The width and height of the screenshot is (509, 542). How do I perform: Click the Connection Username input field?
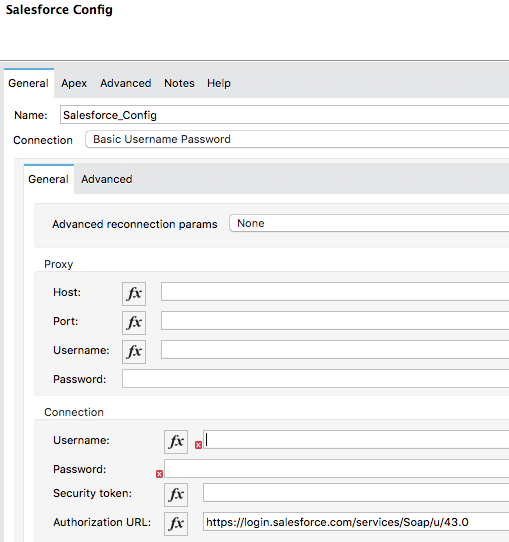tap(356, 440)
